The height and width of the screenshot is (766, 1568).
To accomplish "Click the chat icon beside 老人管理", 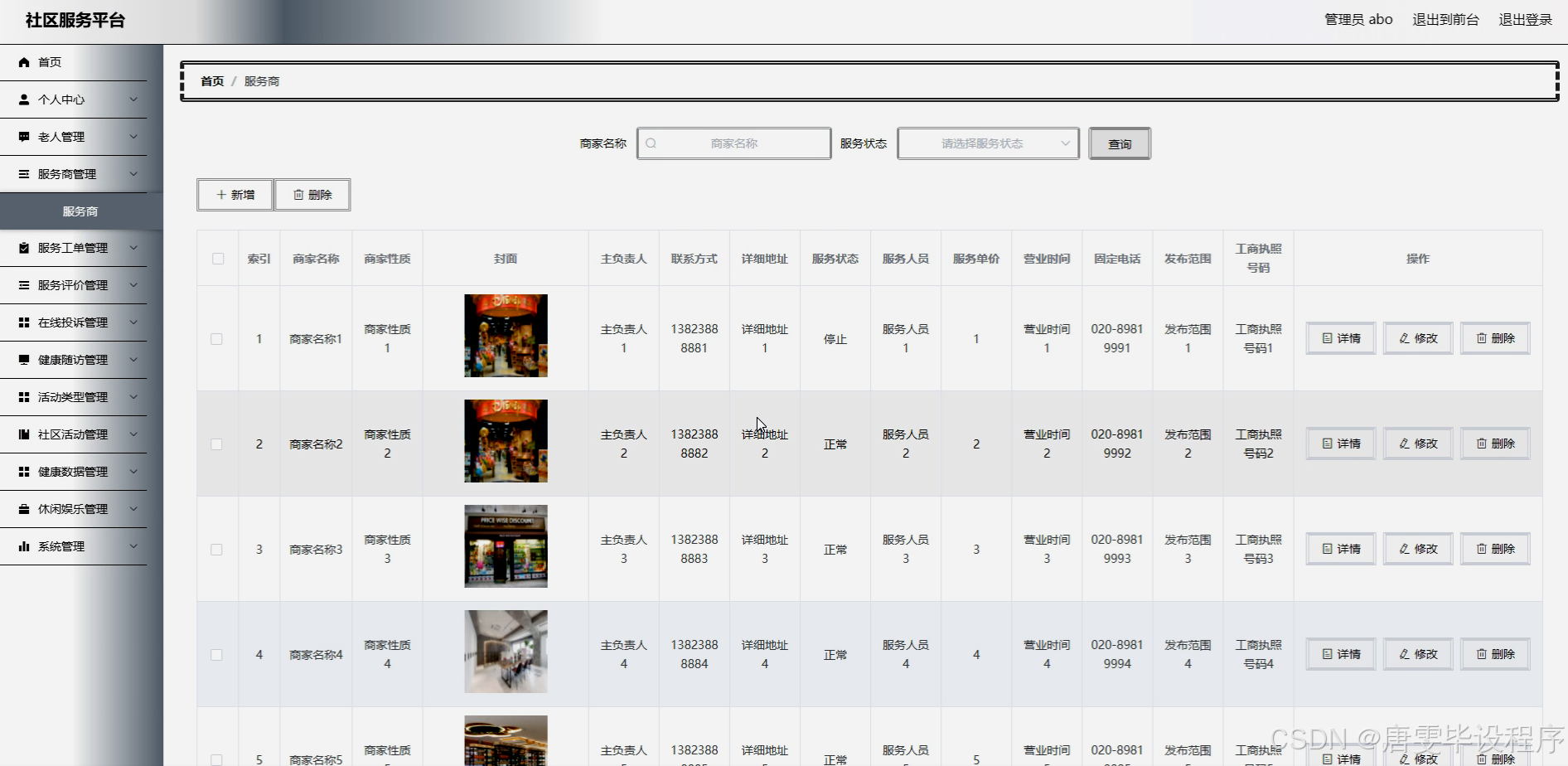I will pos(24,137).
